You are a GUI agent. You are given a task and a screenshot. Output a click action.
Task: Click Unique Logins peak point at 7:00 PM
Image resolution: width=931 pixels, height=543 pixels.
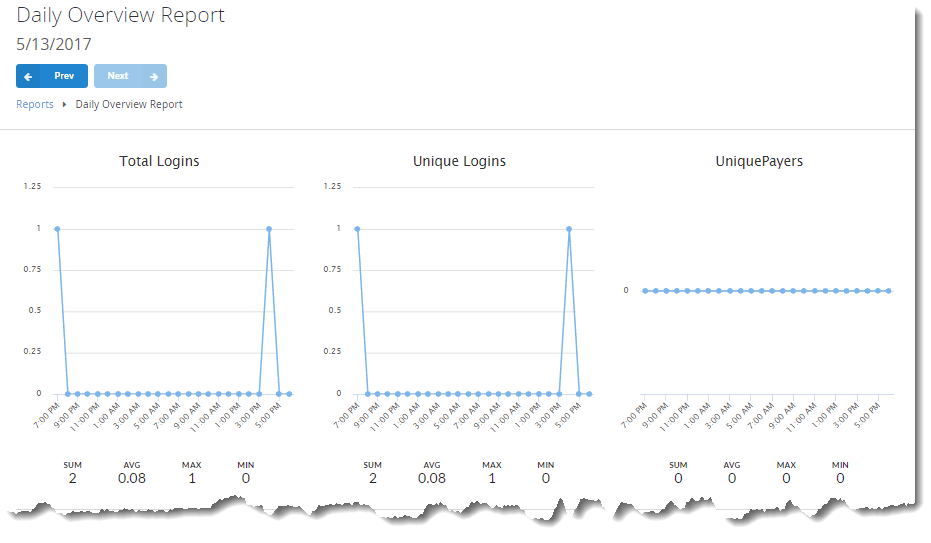pyautogui.click(x=357, y=229)
